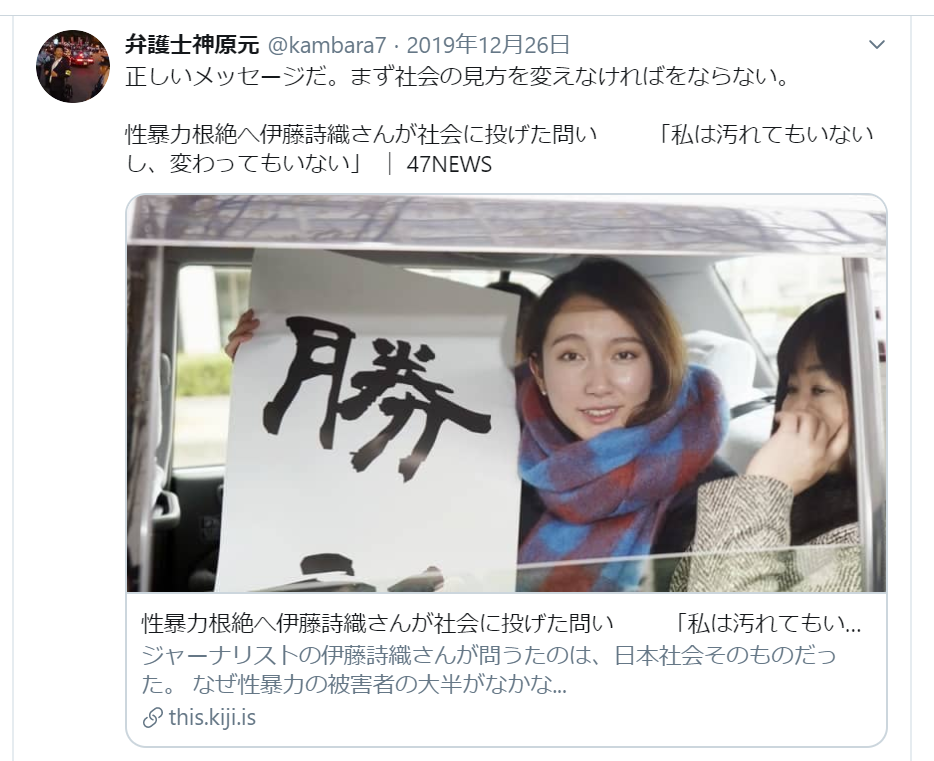Screen dimensions: 934x761
Task: Open the this.kiji.is domain link
Action: pyautogui.click(x=212, y=717)
